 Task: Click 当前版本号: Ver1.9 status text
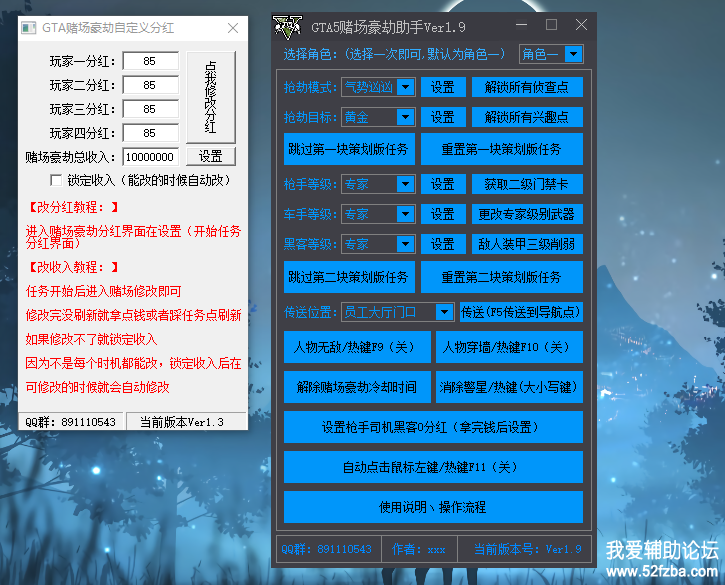pyautogui.click(x=528, y=549)
